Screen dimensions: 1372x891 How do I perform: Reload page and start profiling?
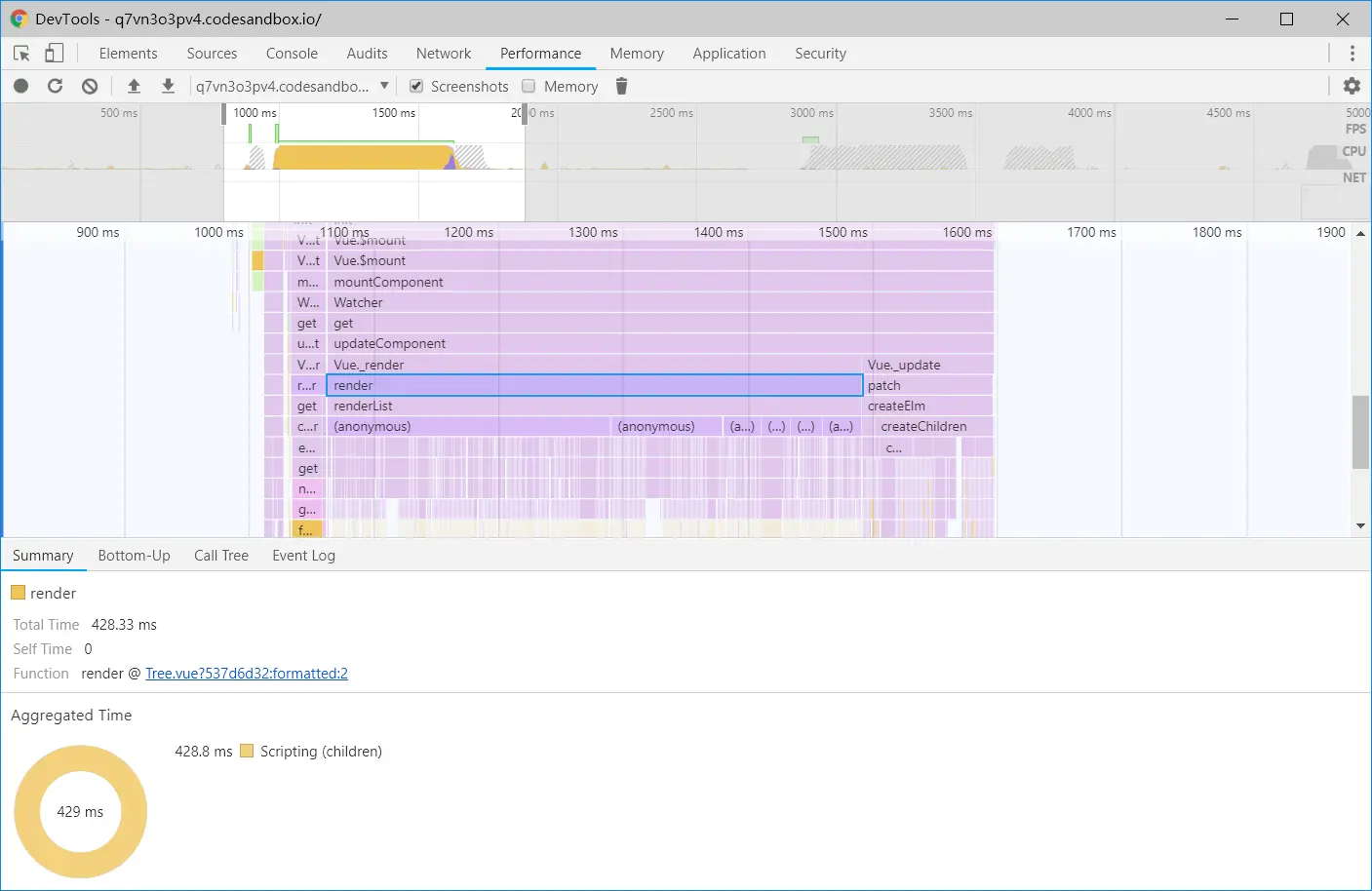[x=55, y=86]
